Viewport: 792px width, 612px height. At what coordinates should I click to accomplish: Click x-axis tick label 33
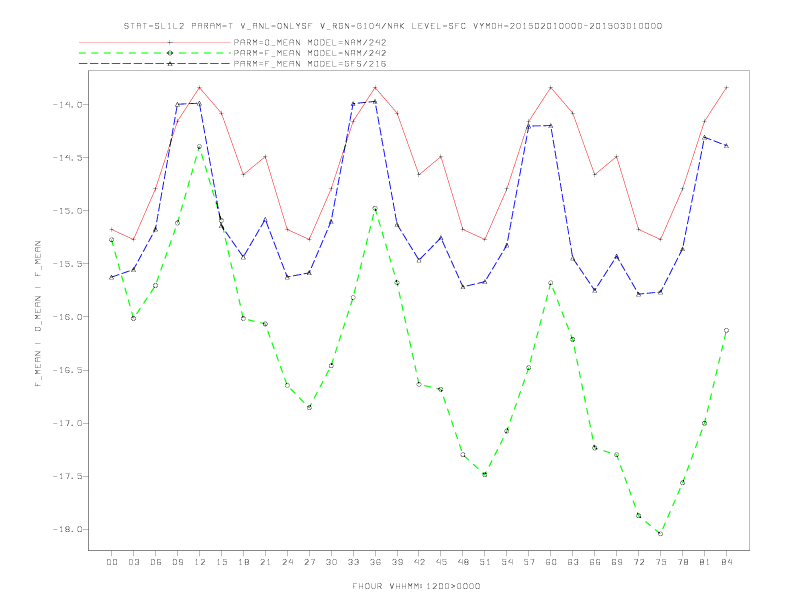pyautogui.click(x=353, y=562)
